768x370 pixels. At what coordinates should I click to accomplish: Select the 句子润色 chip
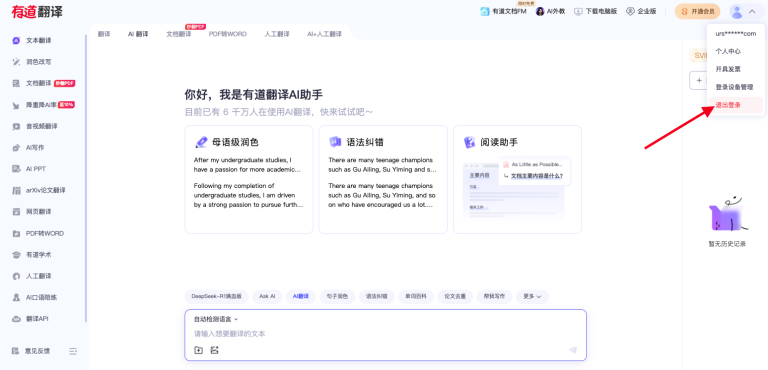pos(337,296)
